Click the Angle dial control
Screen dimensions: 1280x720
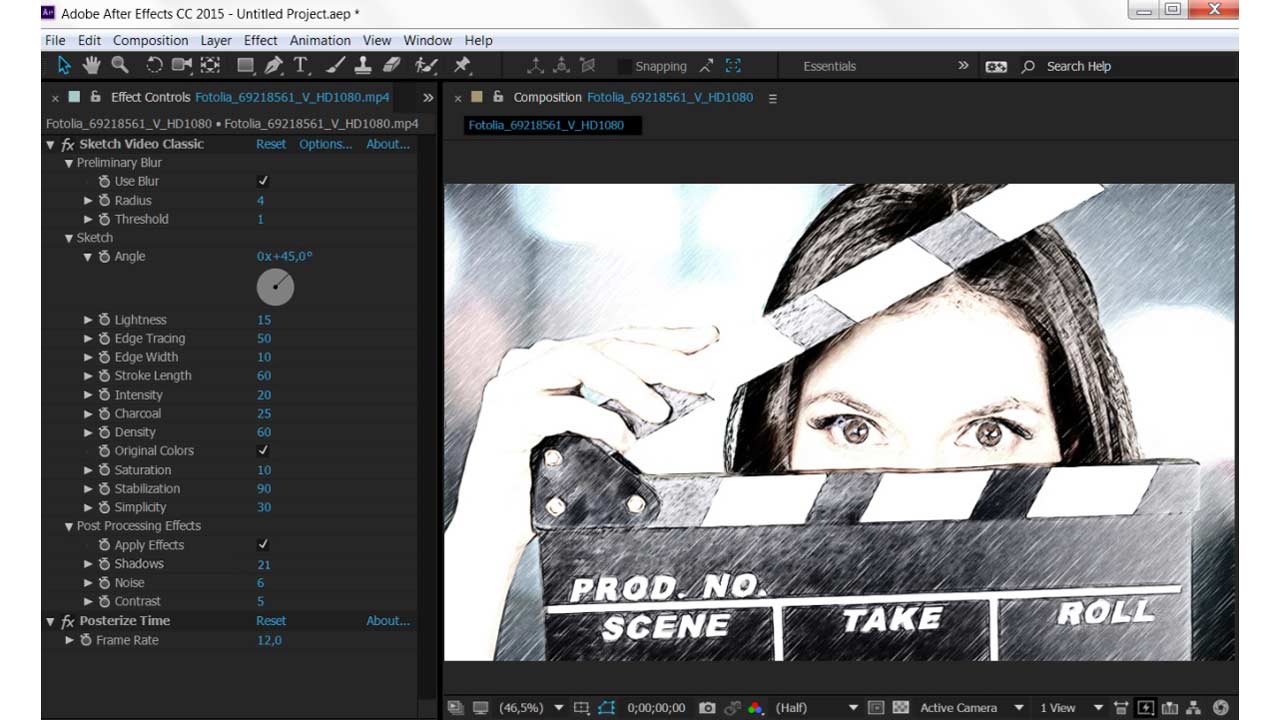[275, 288]
